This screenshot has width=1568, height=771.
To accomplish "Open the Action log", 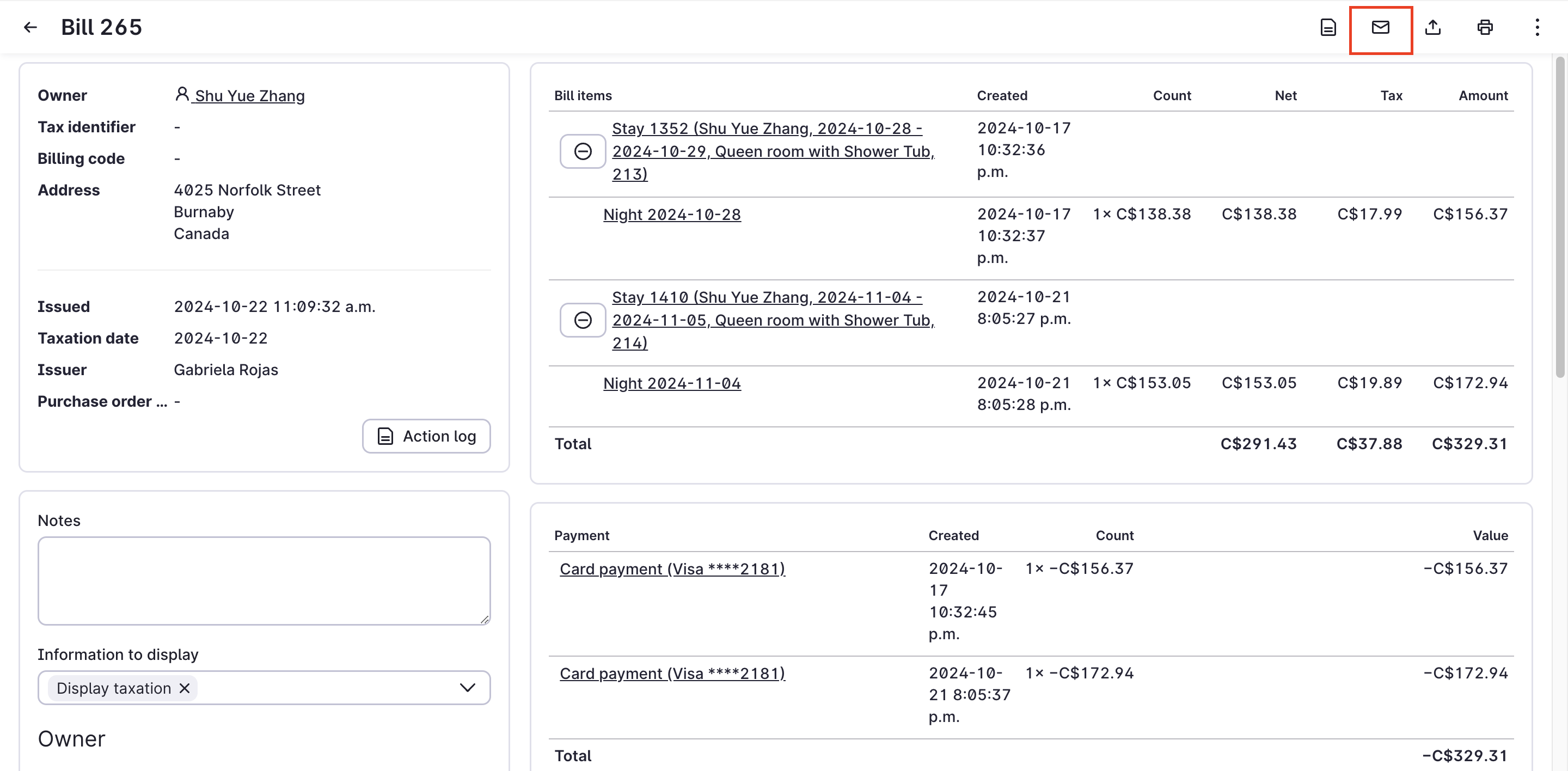I will coord(426,436).
